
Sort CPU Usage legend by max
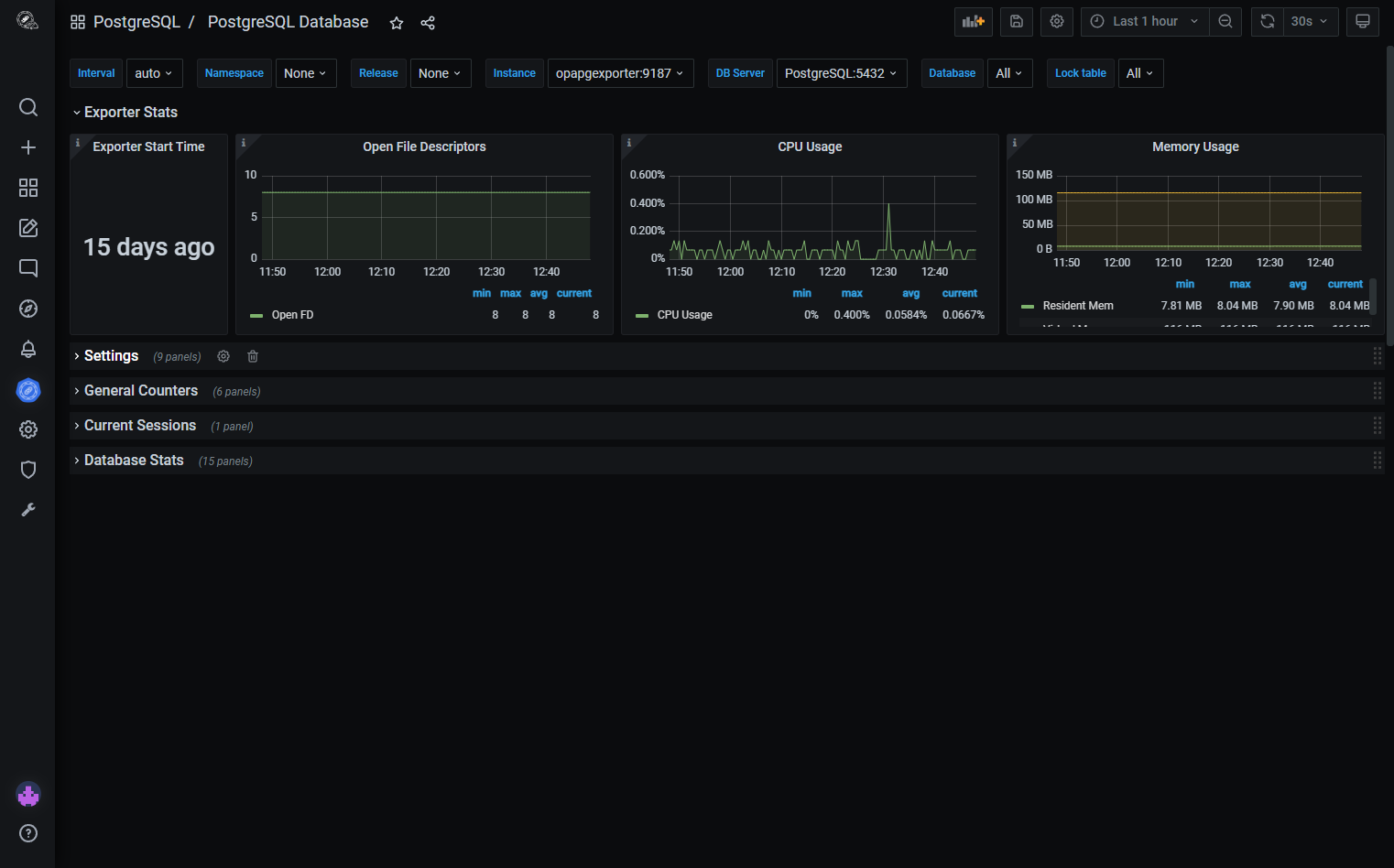852,294
